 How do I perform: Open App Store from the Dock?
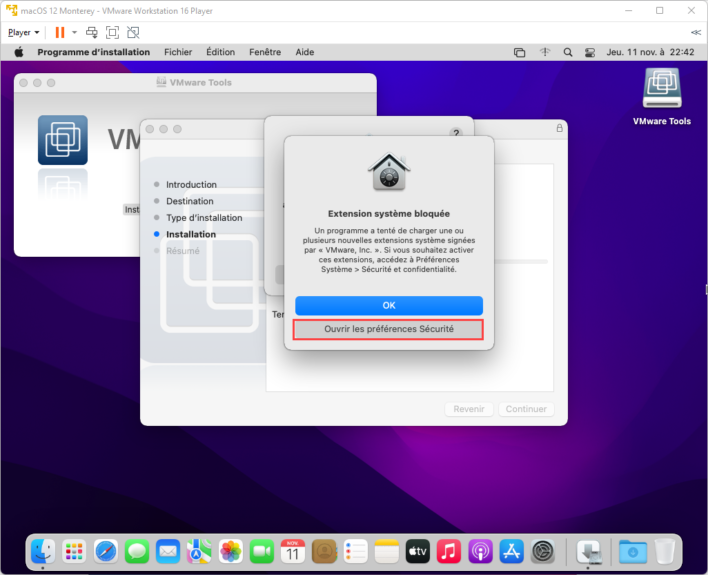(512, 552)
